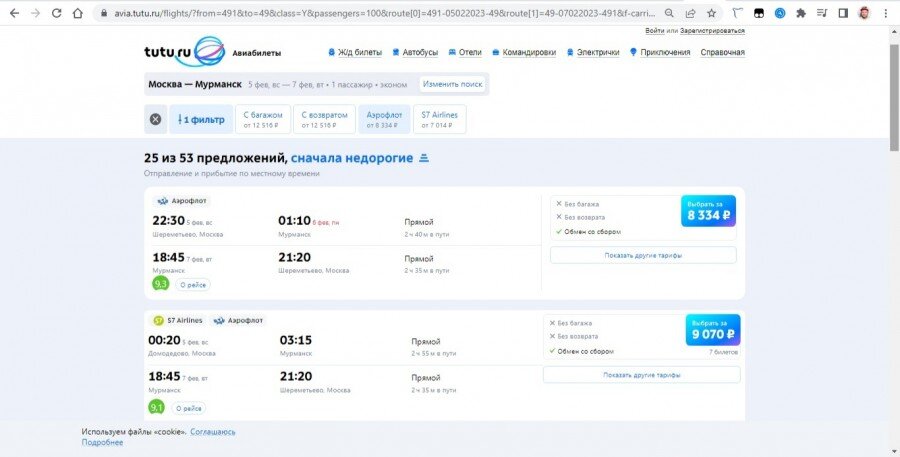Open the zoom magnifier icon in address bar
The height and width of the screenshot is (457, 900).
669,13
